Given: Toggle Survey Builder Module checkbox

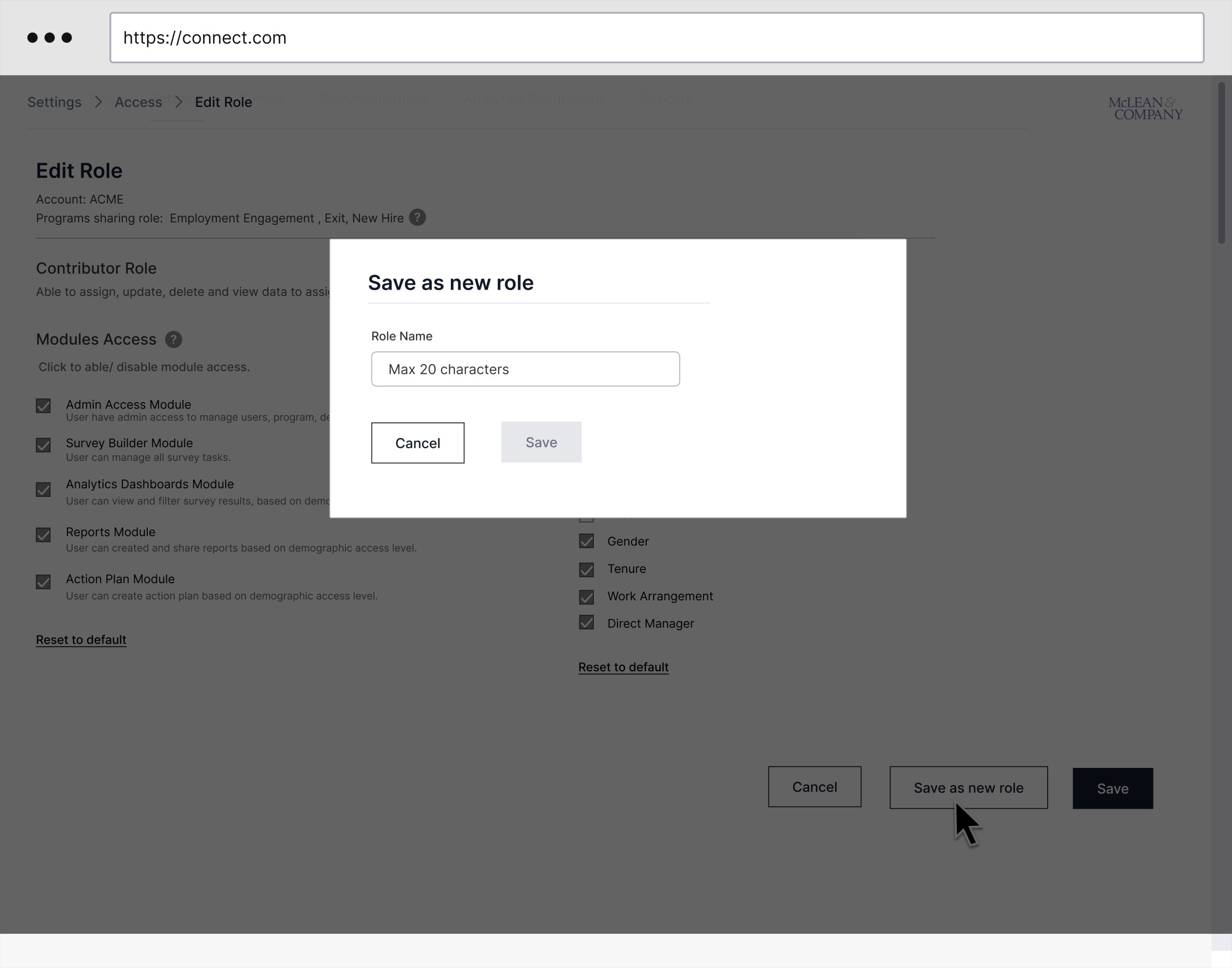Looking at the screenshot, I should click(43, 445).
